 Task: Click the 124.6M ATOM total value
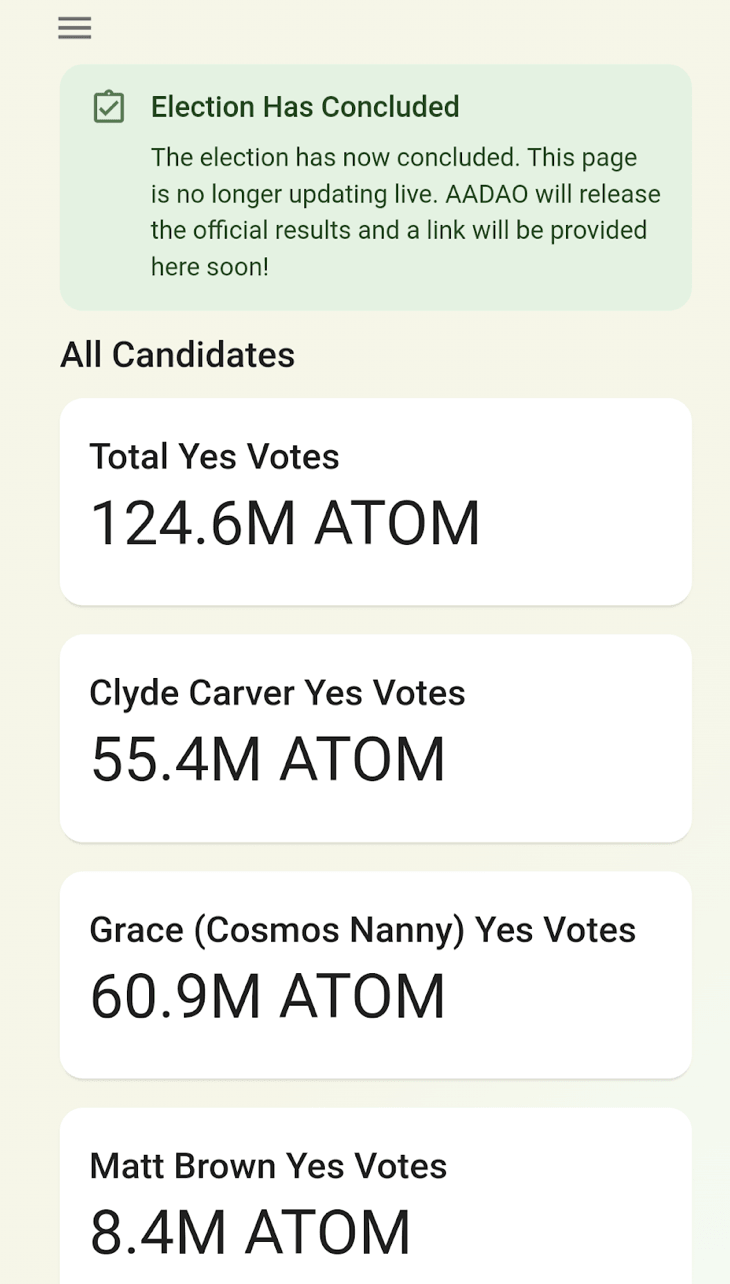tap(285, 523)
